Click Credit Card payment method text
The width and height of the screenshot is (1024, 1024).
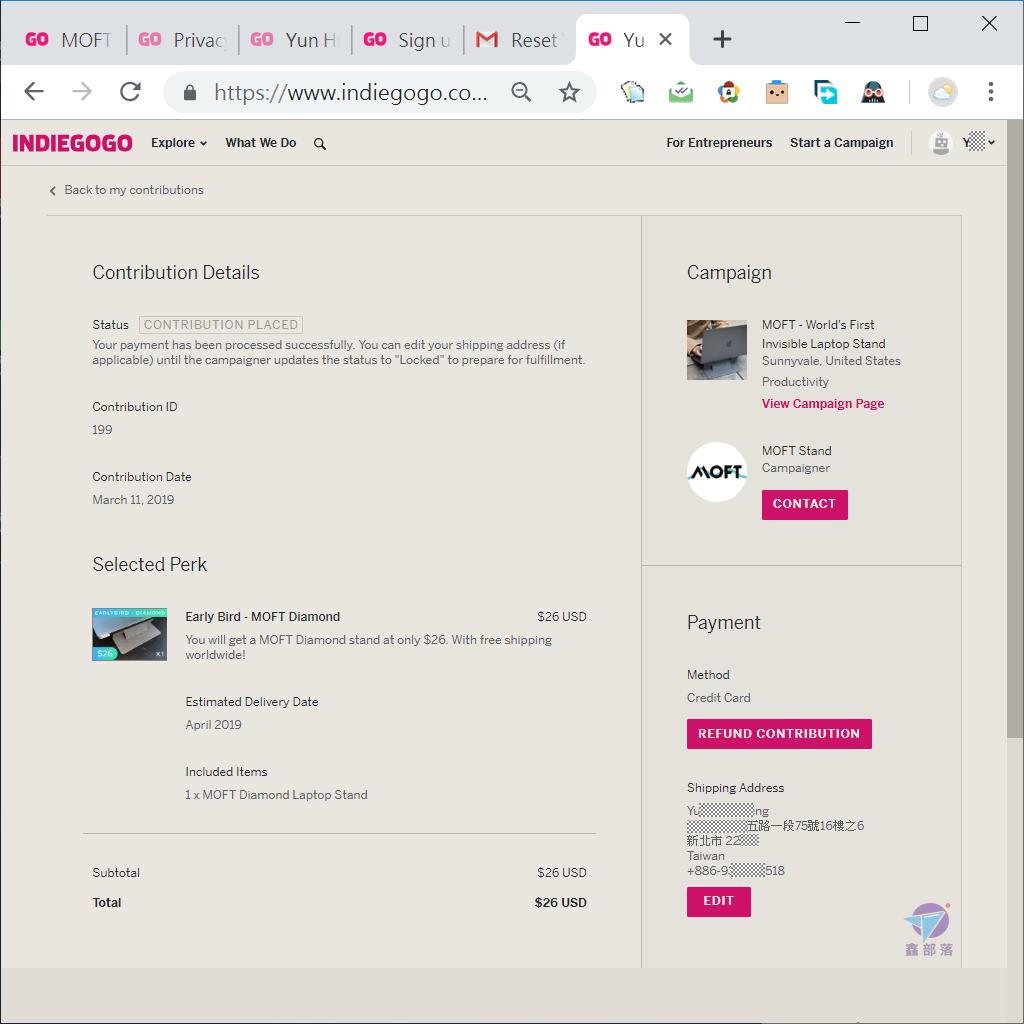(718, 698)
